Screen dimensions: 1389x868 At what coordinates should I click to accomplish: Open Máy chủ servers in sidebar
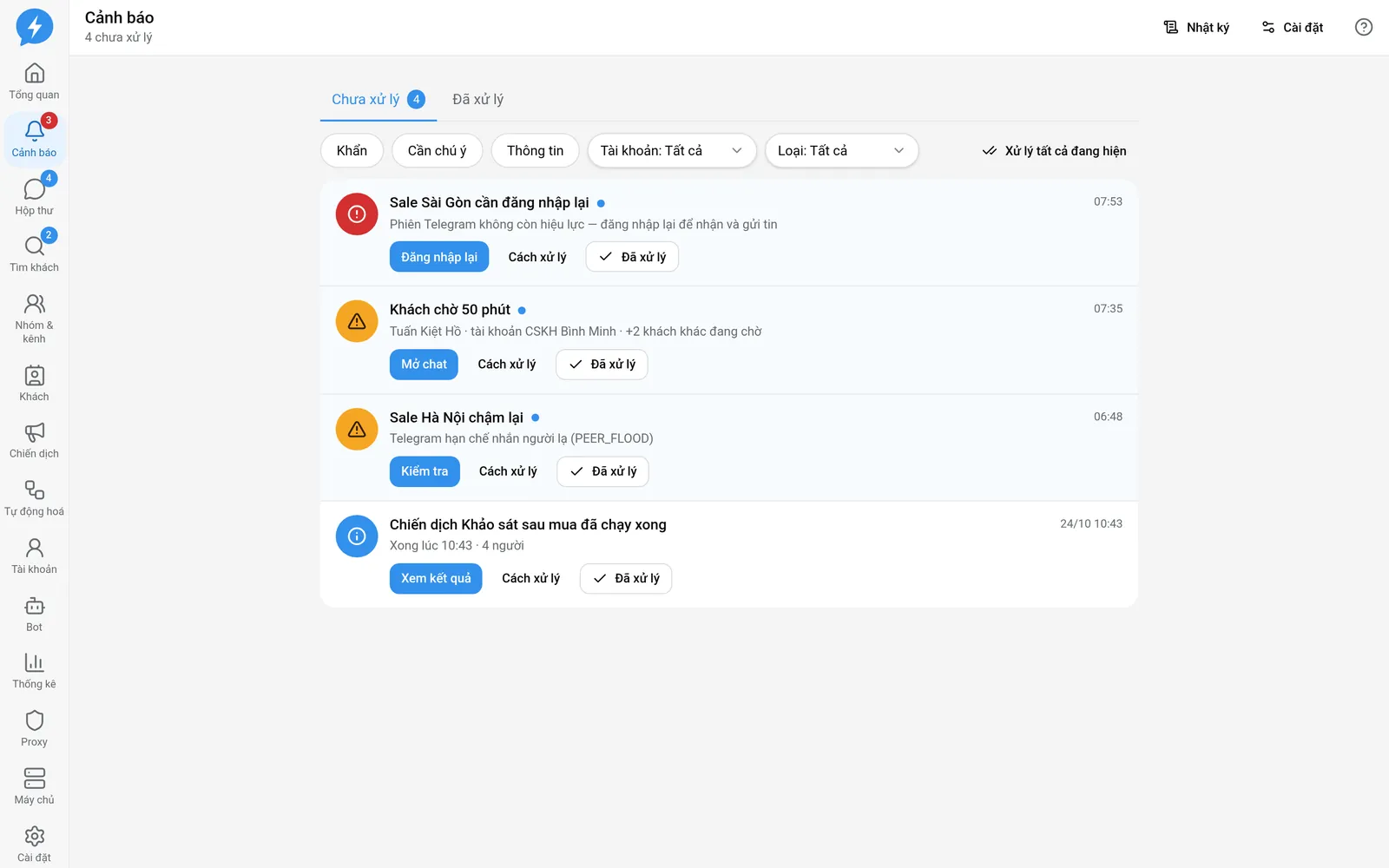[x=35, y=787]
